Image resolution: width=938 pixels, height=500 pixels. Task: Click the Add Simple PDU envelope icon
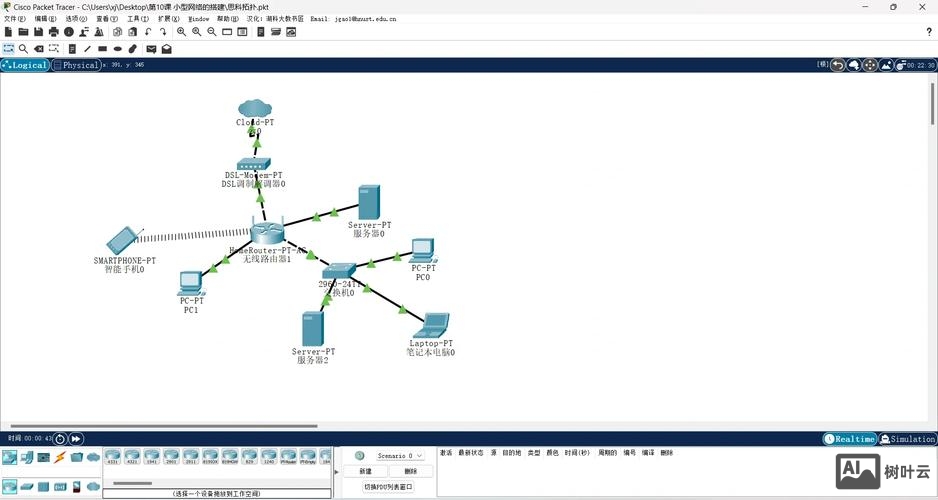[x=151, y=48]
